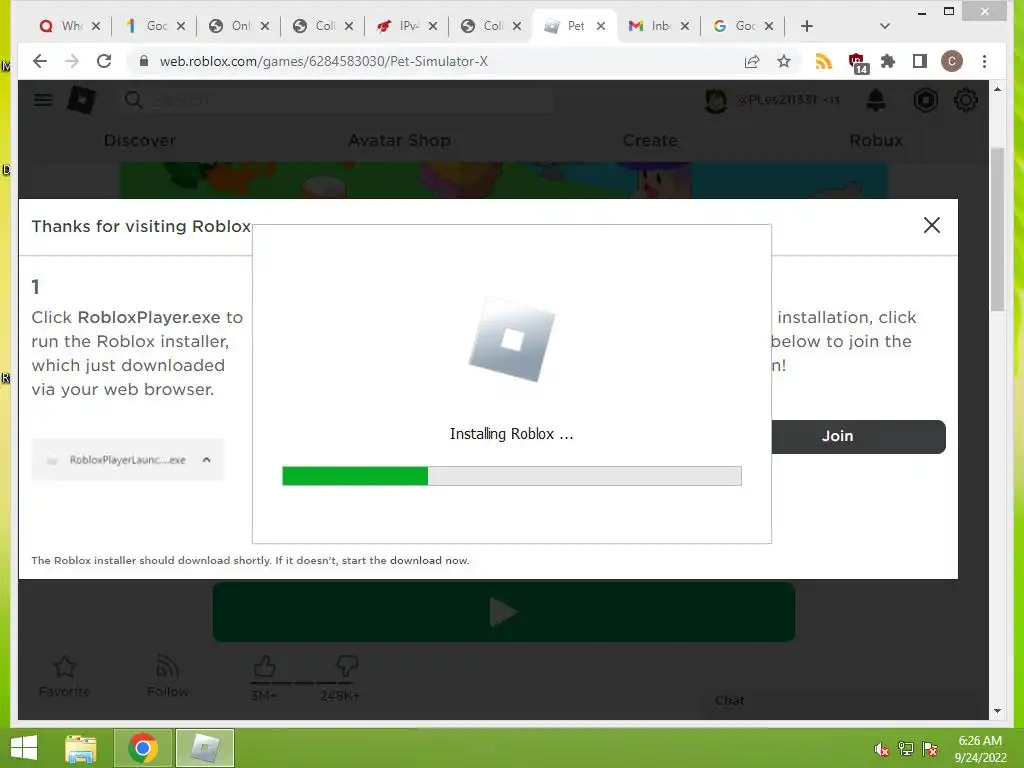Open the Action Center flag in the system tray

(930, 749)
